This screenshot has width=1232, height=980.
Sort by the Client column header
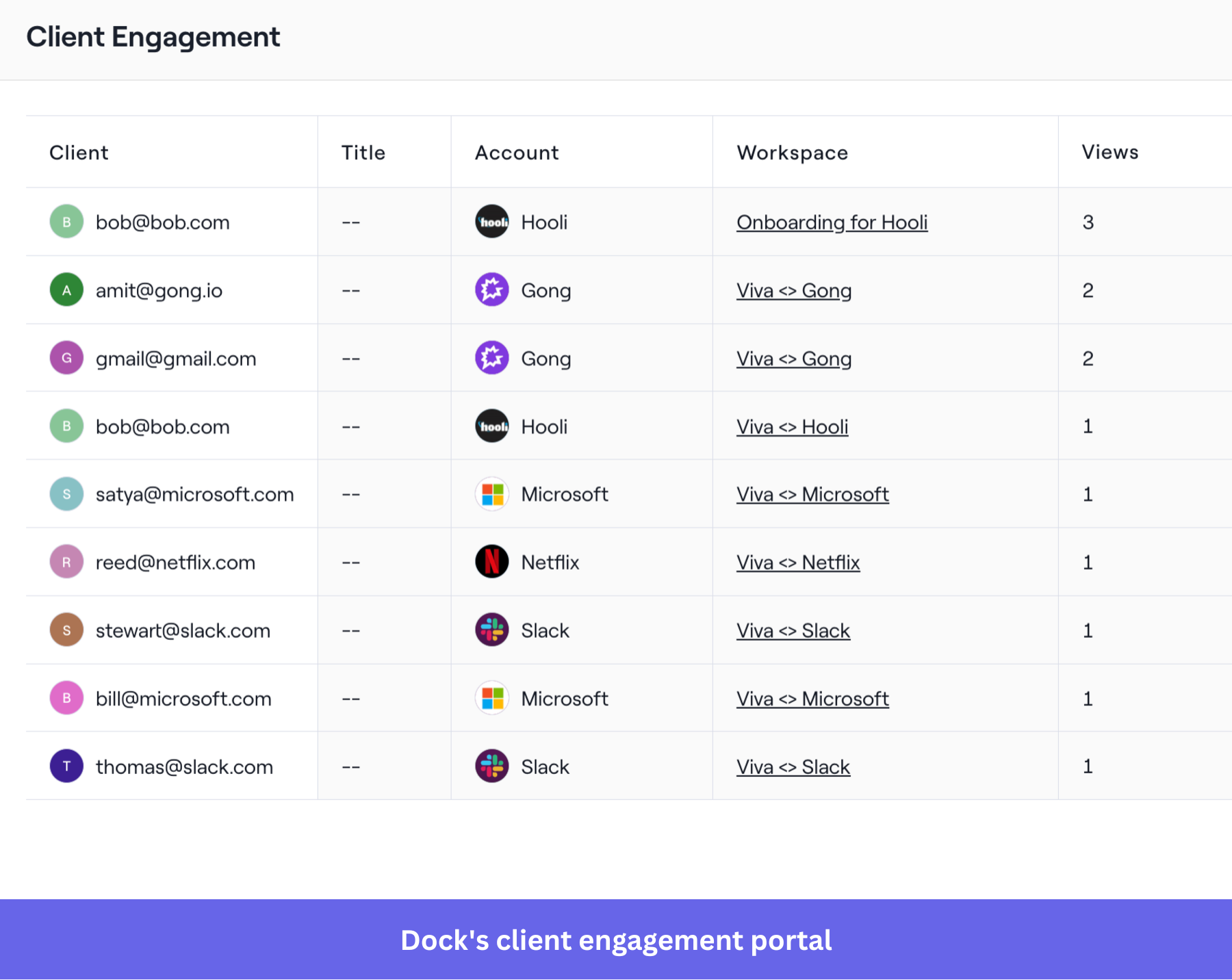[x=79, y=153]
